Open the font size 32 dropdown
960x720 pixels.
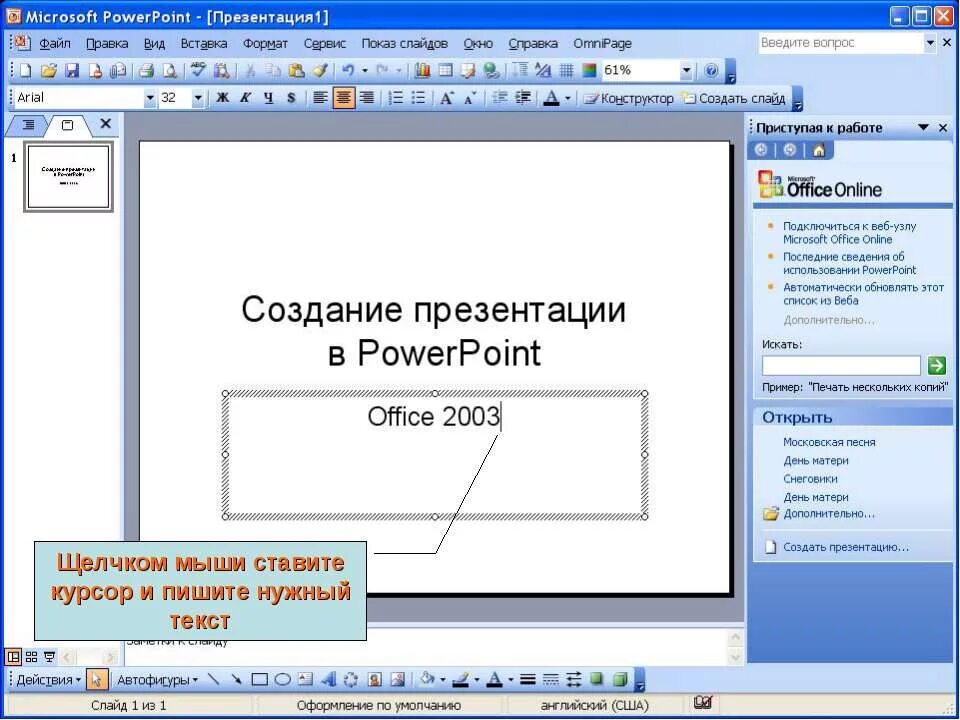(x=198, y=98)
